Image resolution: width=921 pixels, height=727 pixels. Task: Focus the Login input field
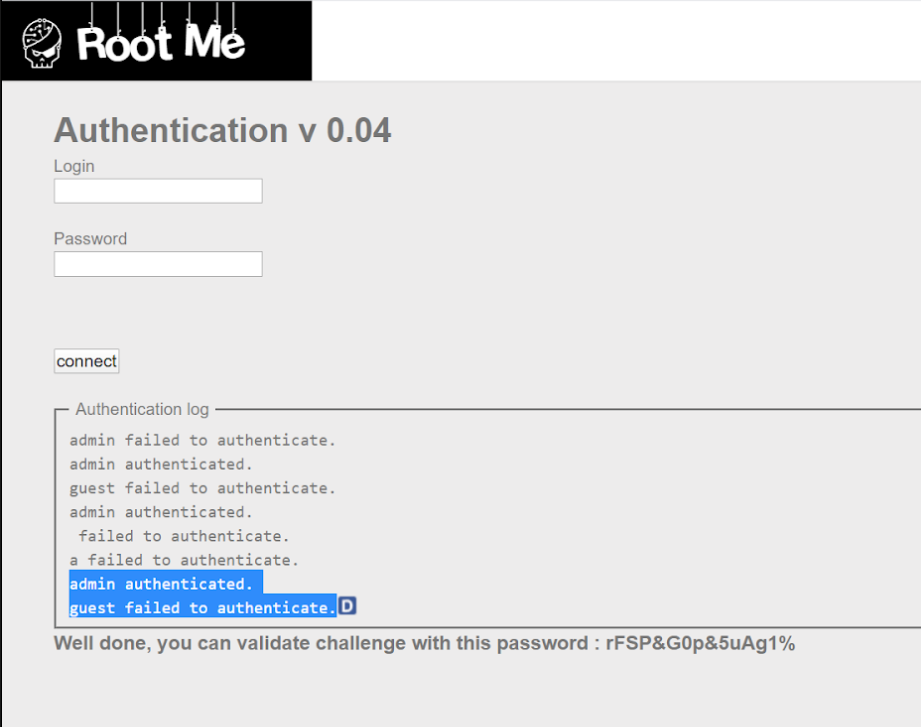pyautogui.click(x=158, y=191)
